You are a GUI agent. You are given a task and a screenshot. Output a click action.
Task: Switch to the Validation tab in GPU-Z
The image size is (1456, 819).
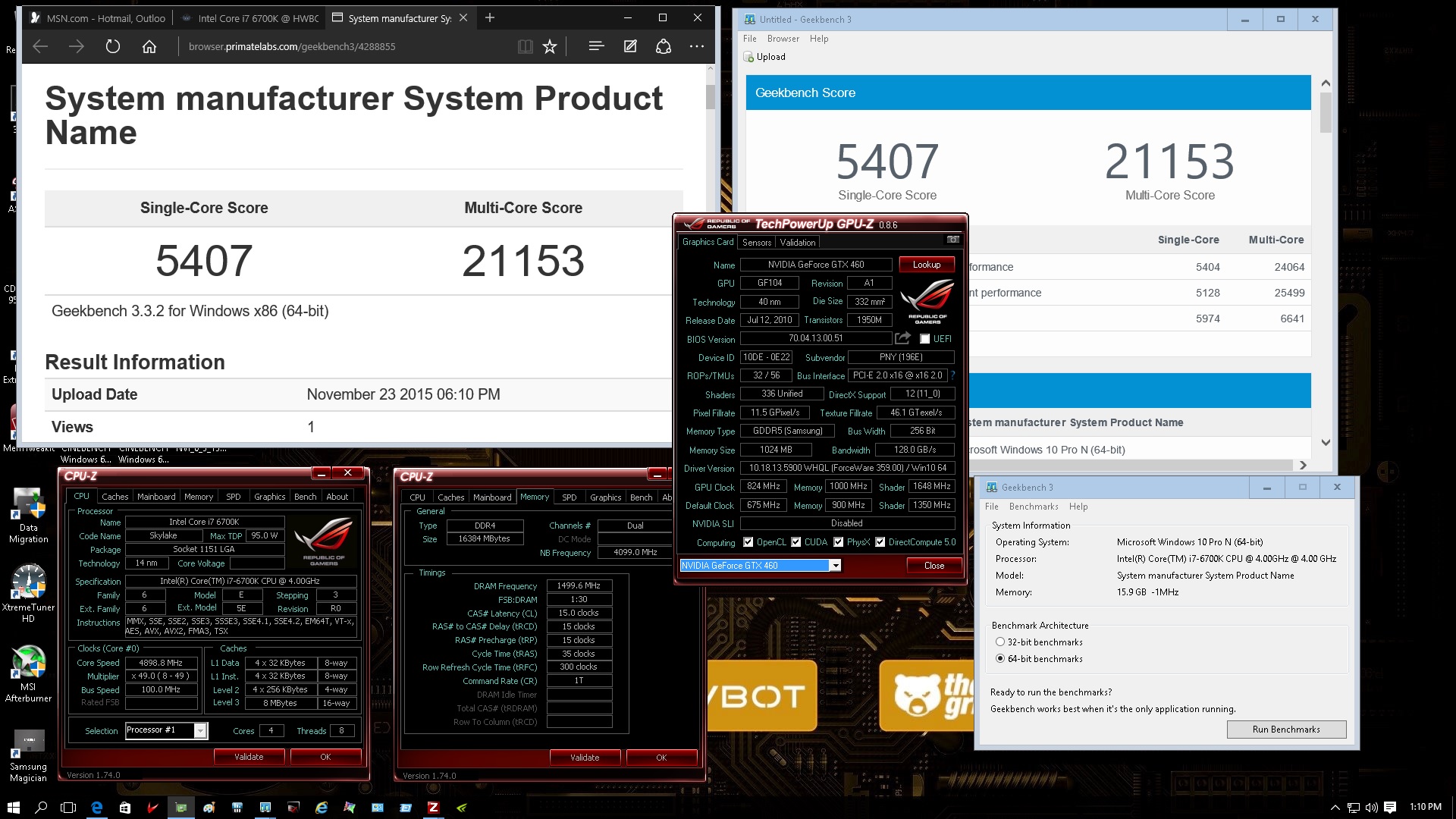pos(798,243)
